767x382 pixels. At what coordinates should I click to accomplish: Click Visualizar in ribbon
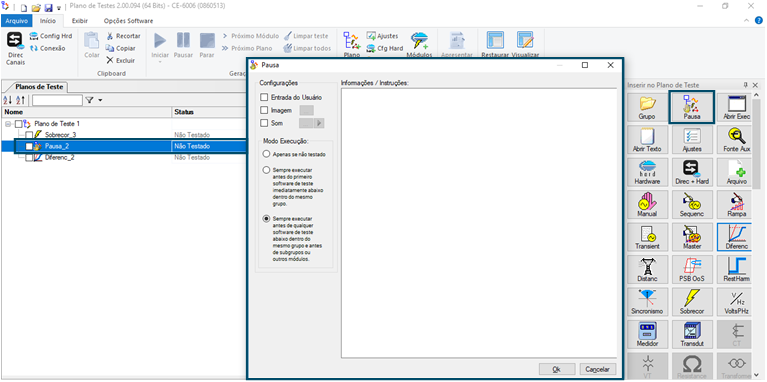pos(525,44)
